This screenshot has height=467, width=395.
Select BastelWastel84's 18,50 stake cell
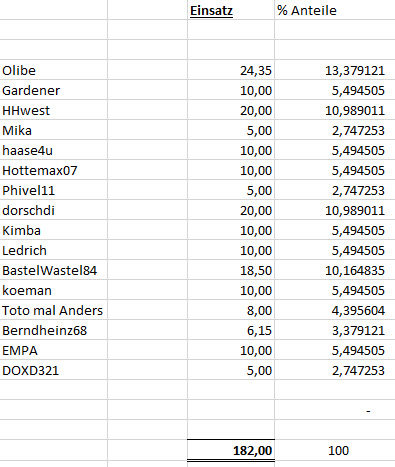pos(231,270)
